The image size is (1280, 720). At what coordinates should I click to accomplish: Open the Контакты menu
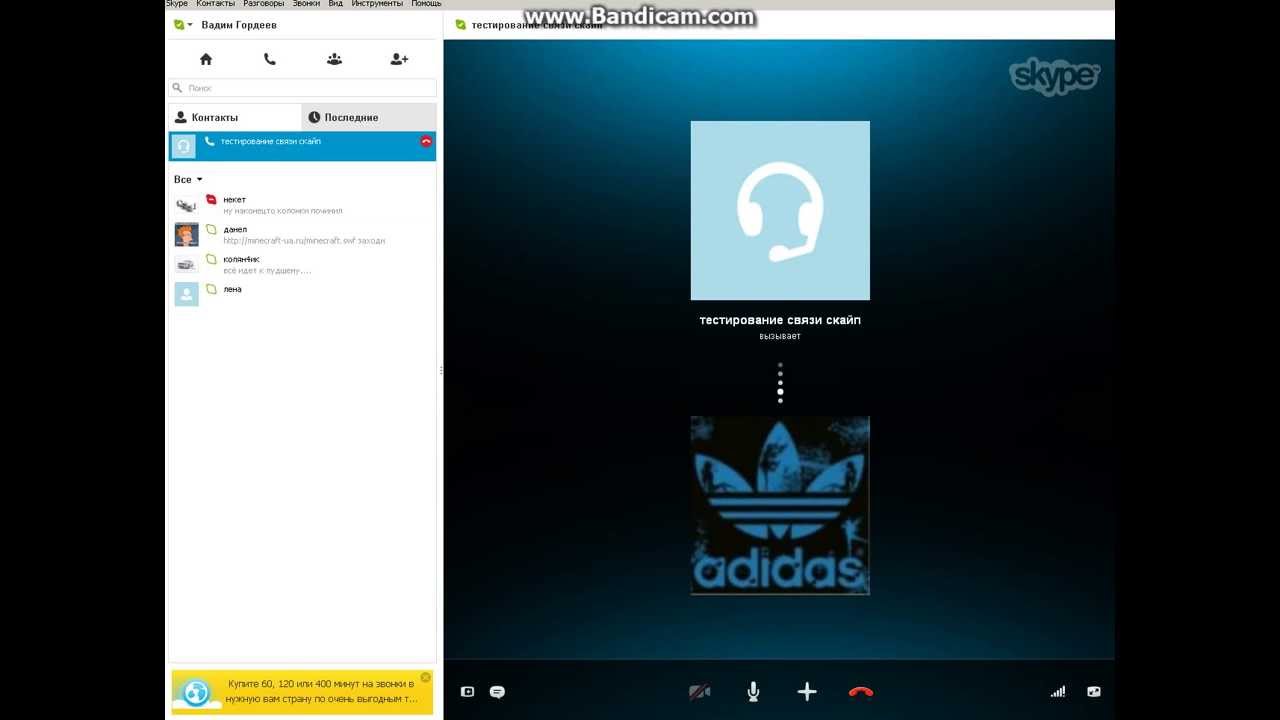[x=215, y=4]
